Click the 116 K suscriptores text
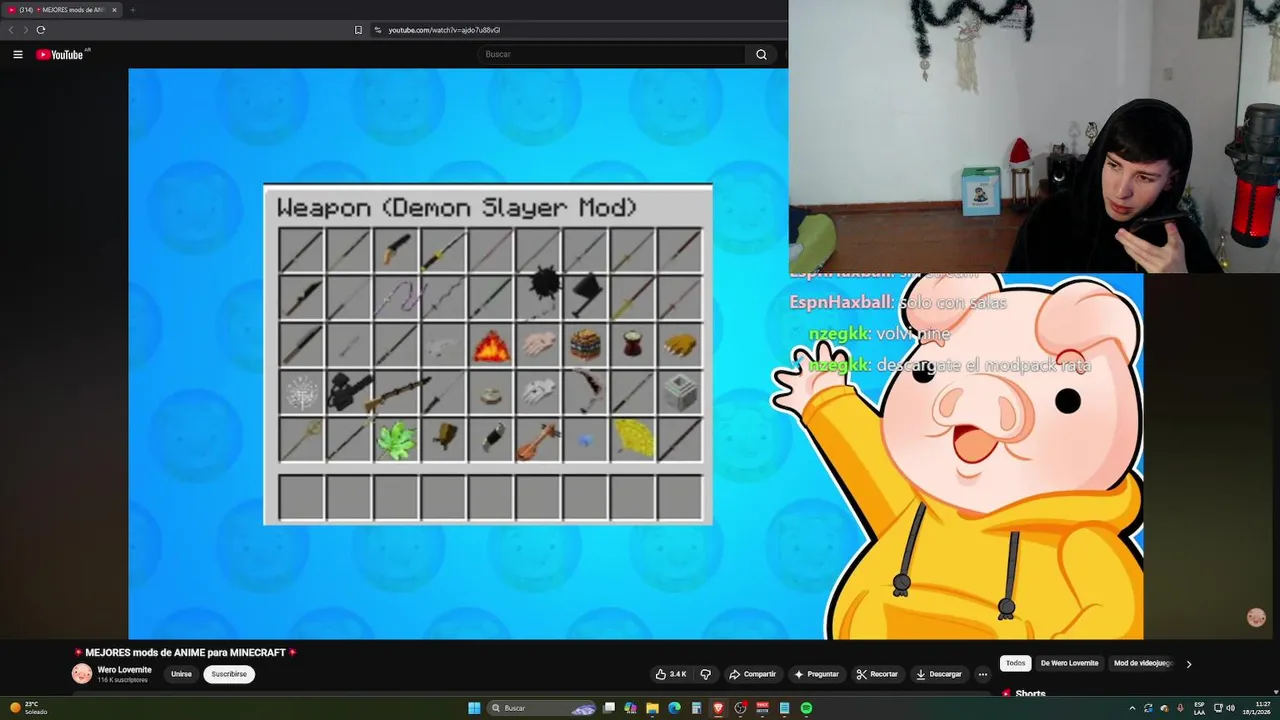 click(x=122, y=680)
